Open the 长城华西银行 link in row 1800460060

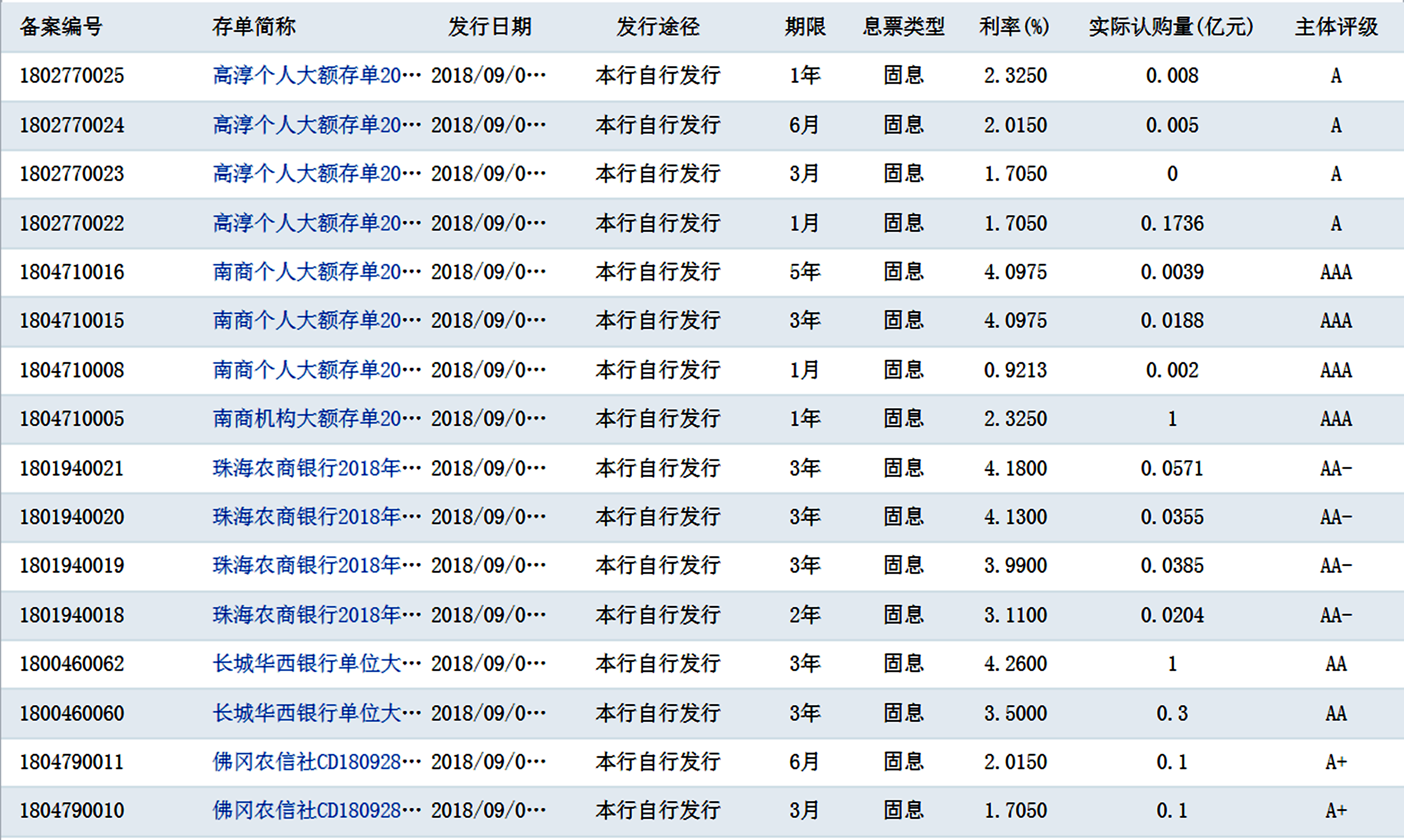coord(316,713)
